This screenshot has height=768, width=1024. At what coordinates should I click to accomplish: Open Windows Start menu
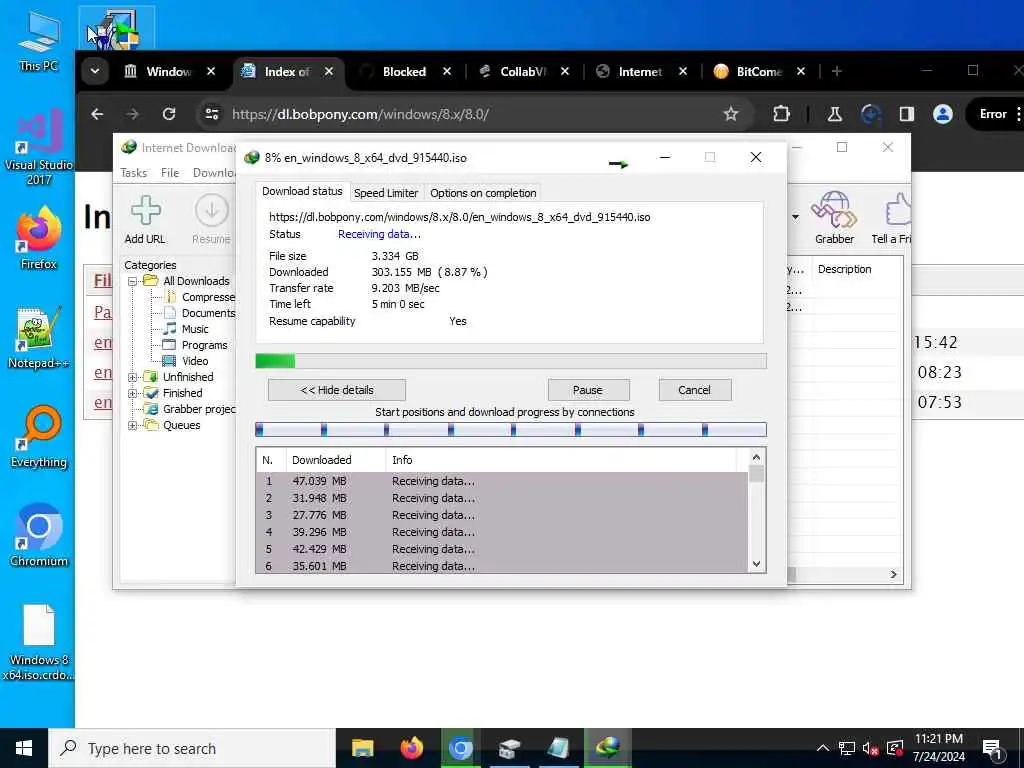pos(24,748)
